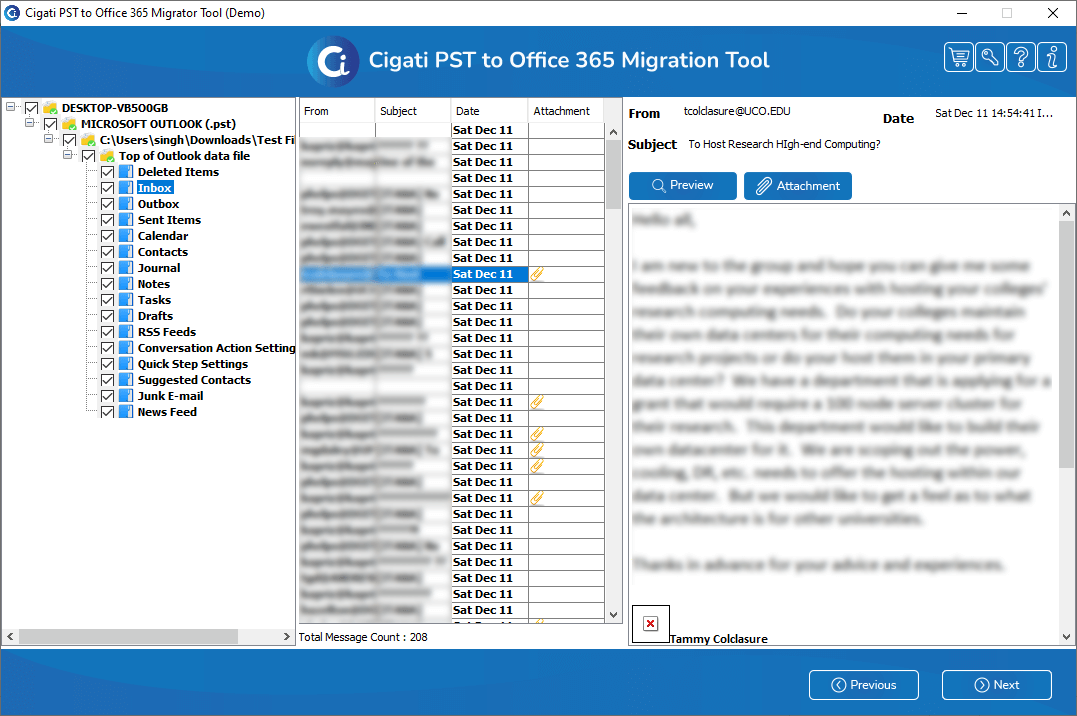This screenshot has height=716, width=1077.
Task: Click the Drafts folder icon
Action: (x=126, y=316)
